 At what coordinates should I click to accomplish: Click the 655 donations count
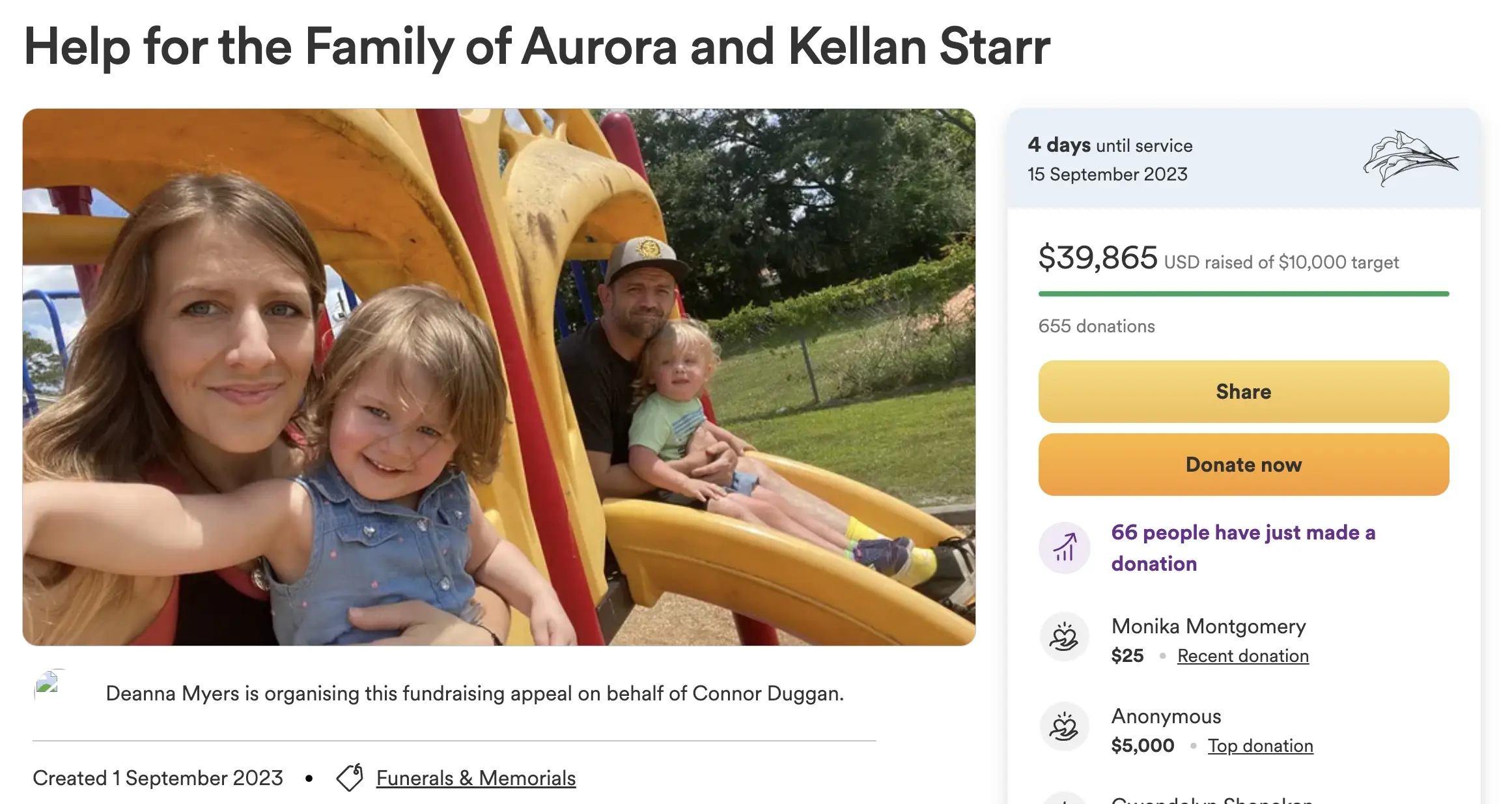click(x=1097, y=326)
